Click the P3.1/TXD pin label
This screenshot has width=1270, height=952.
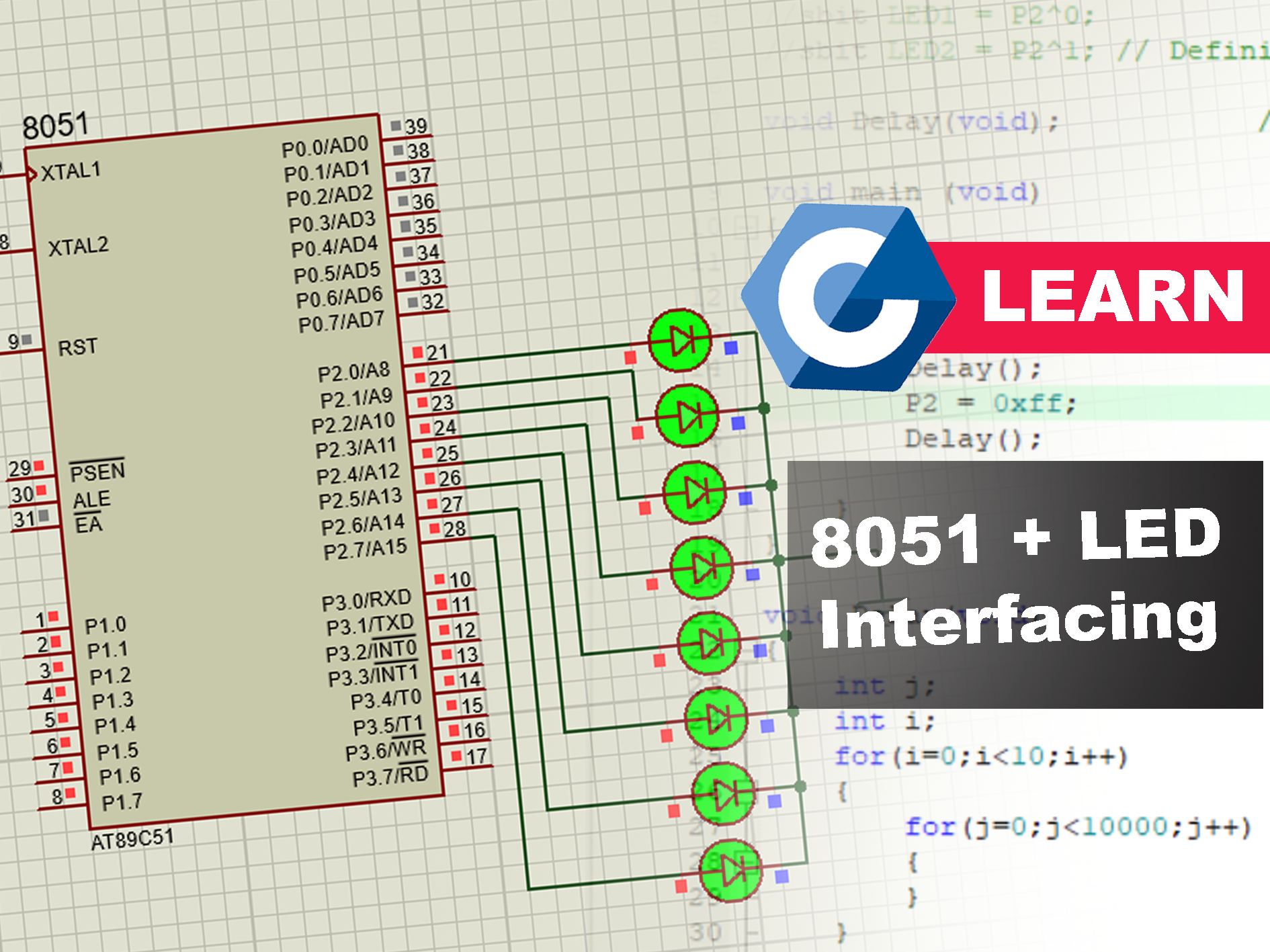click(370, 625)
